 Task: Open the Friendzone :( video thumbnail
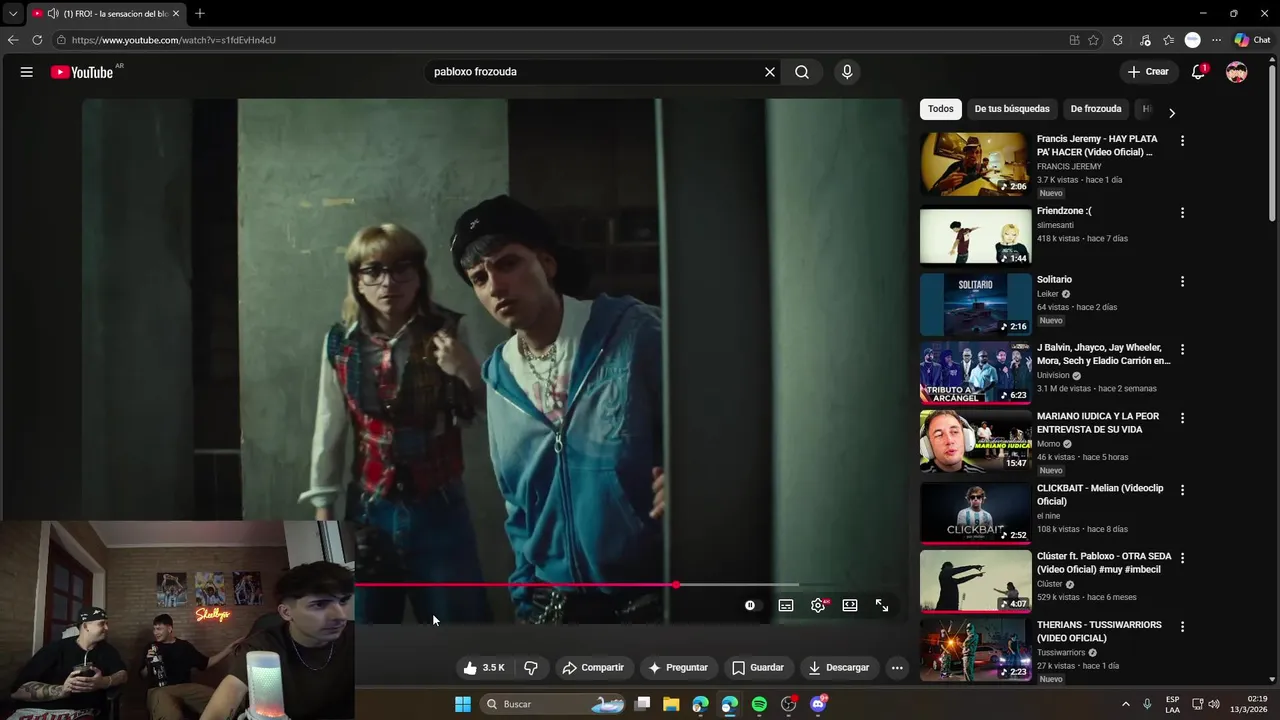coord(975,235)
